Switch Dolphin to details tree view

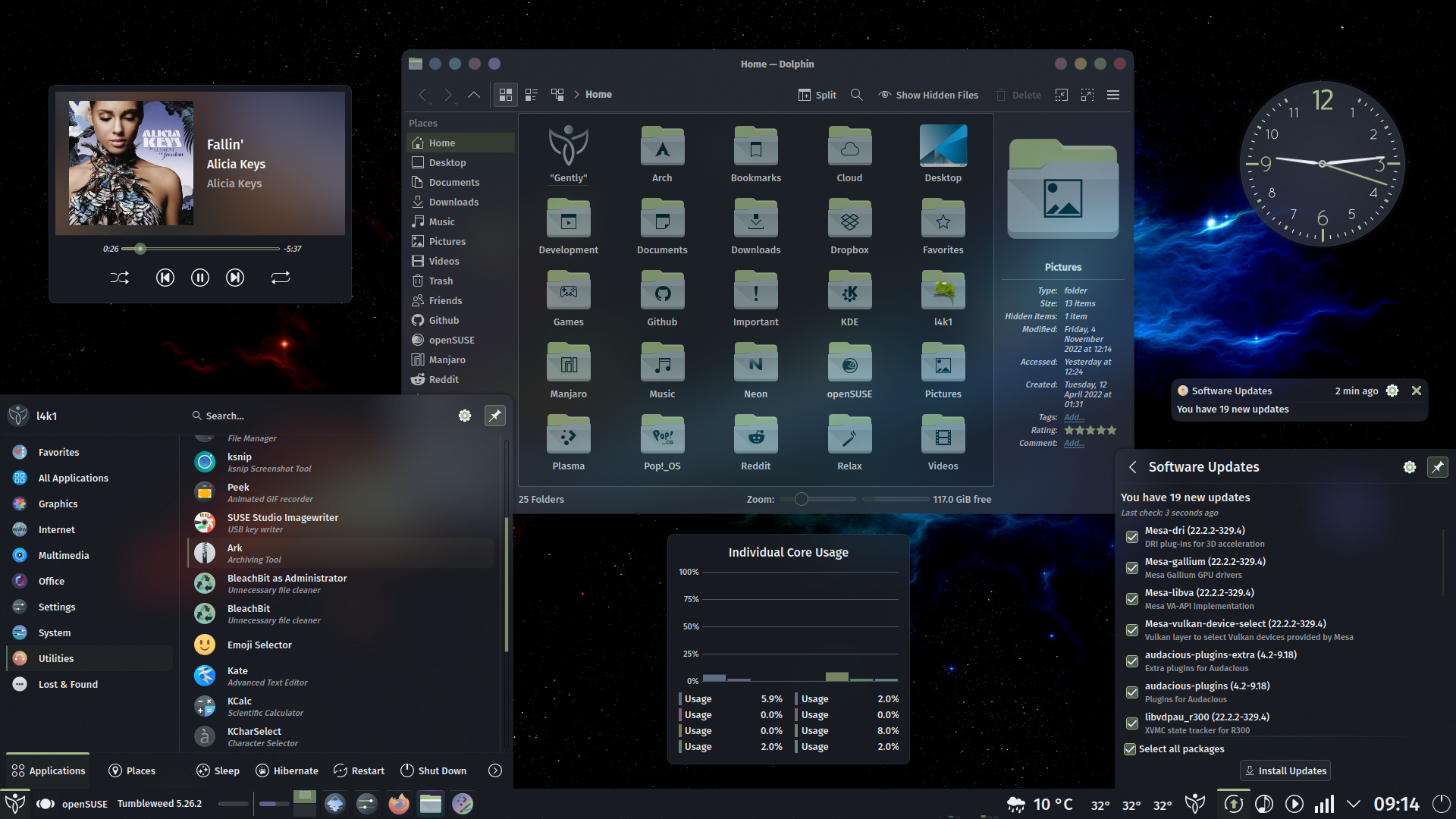click(x=557, y=95)
